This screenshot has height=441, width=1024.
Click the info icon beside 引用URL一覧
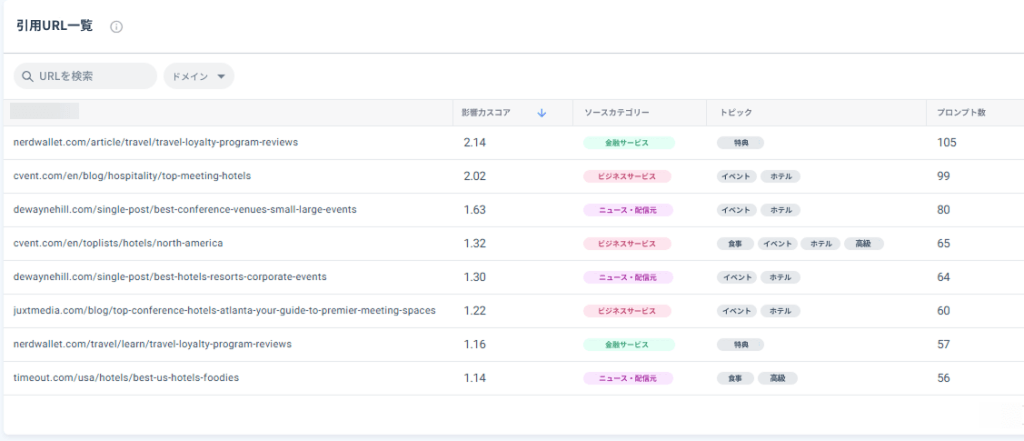coord(116,27)
